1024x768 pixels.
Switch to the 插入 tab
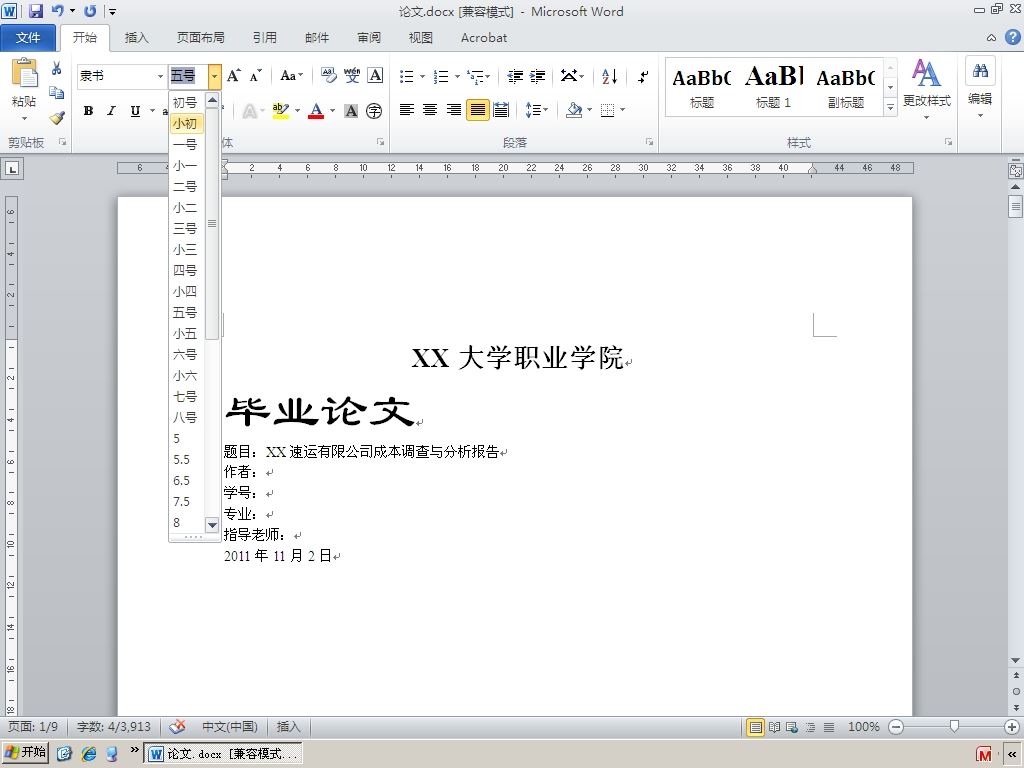136,38
